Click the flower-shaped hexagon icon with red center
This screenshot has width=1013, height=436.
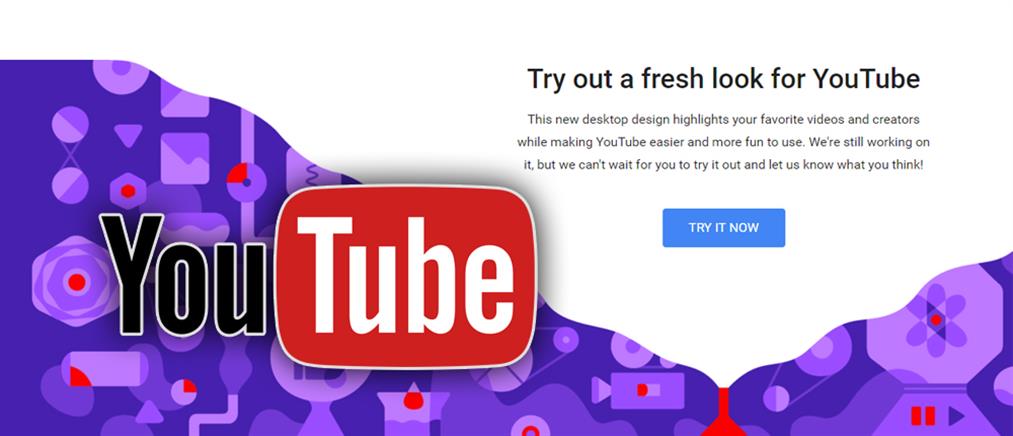[x=935, y=320]
